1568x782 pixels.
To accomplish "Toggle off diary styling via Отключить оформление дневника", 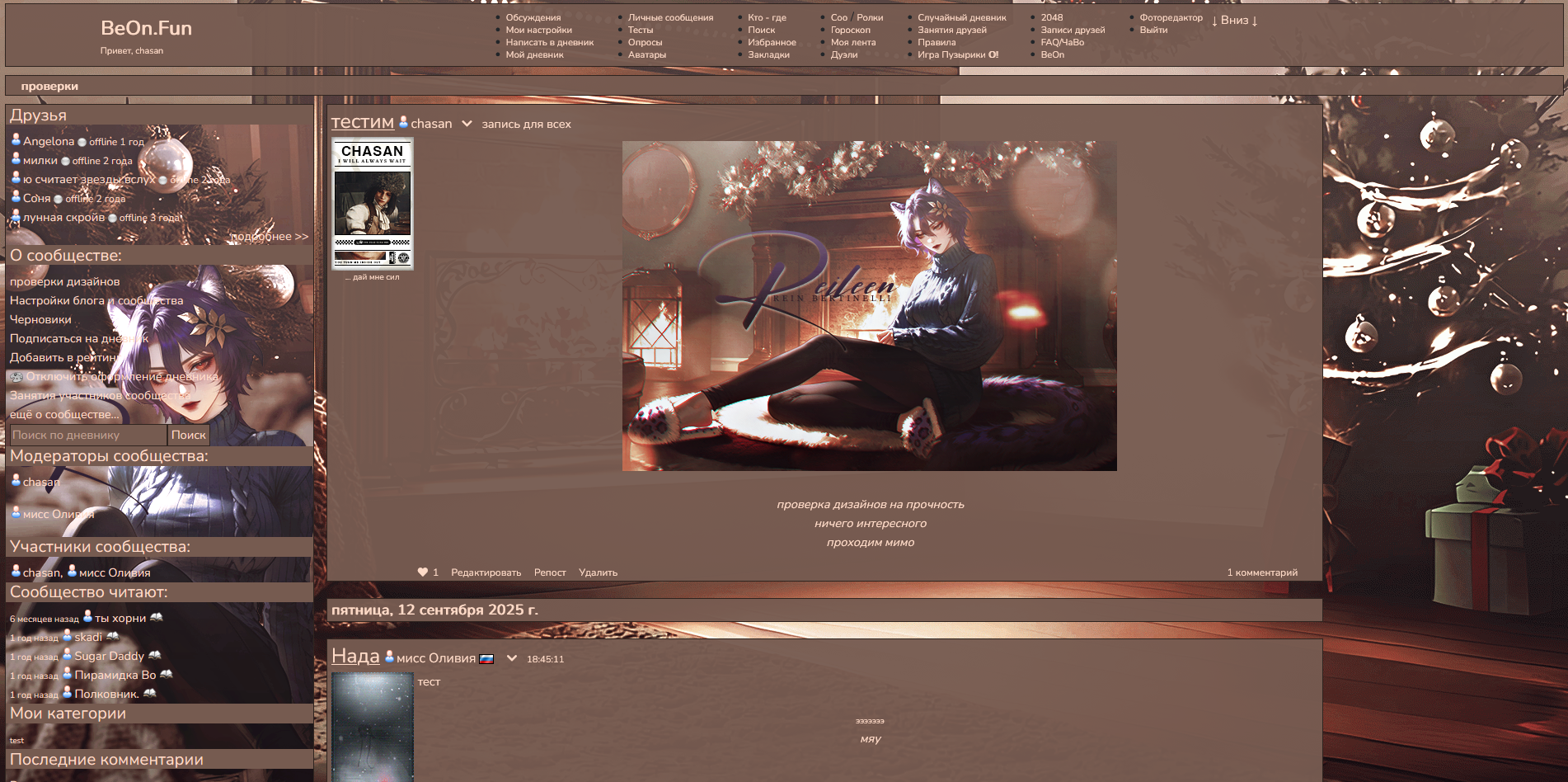I will (122, 377).
